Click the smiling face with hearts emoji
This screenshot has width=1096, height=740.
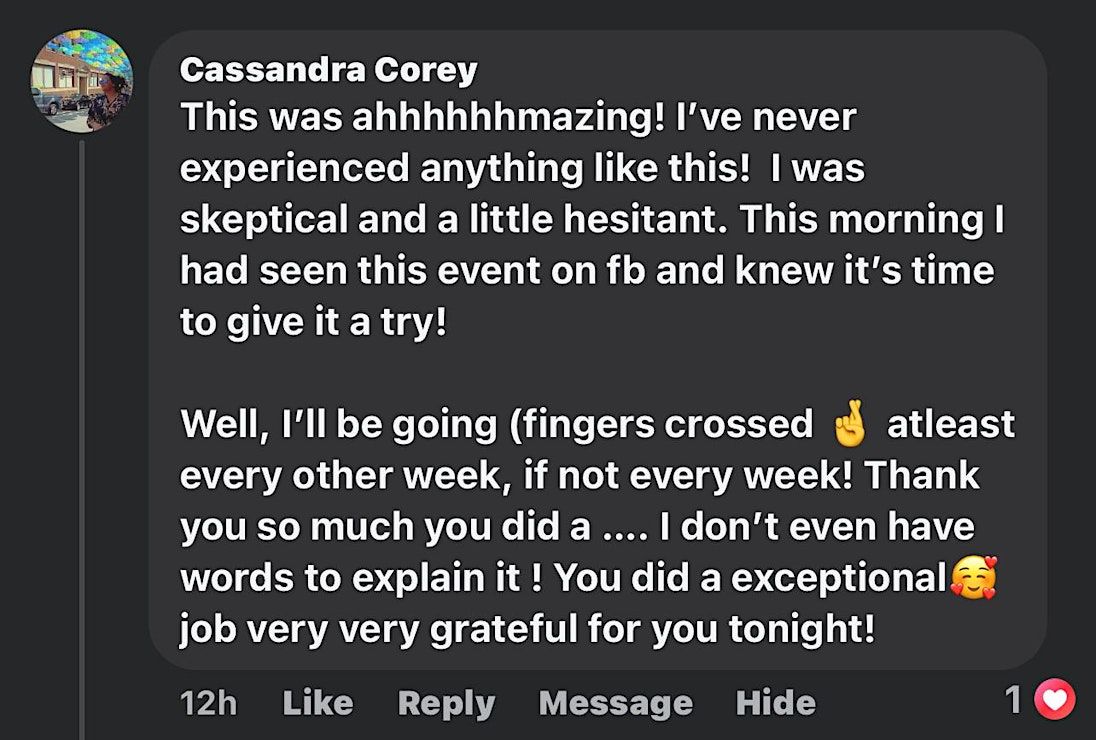click(974, 580)
